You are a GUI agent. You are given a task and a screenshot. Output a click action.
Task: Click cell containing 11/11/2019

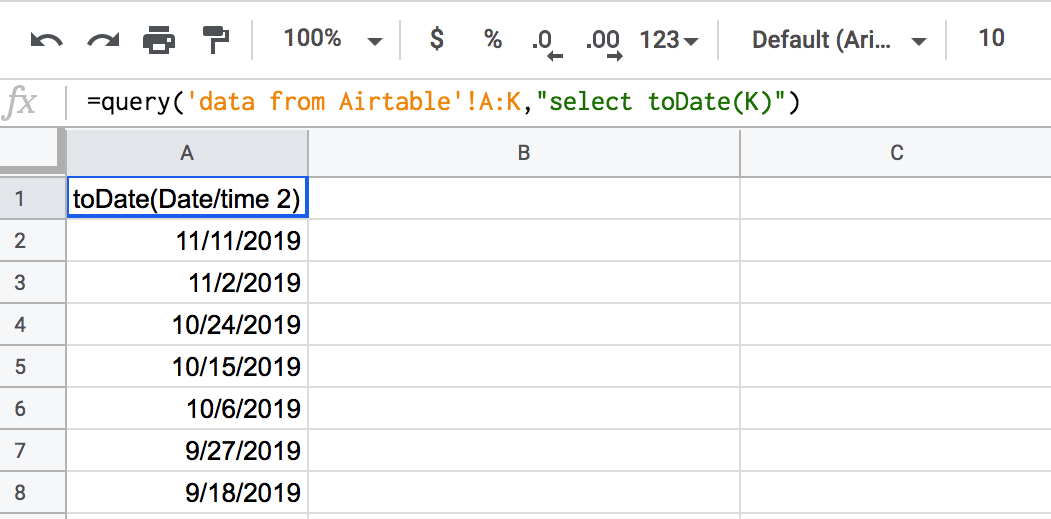pos(187,240)
